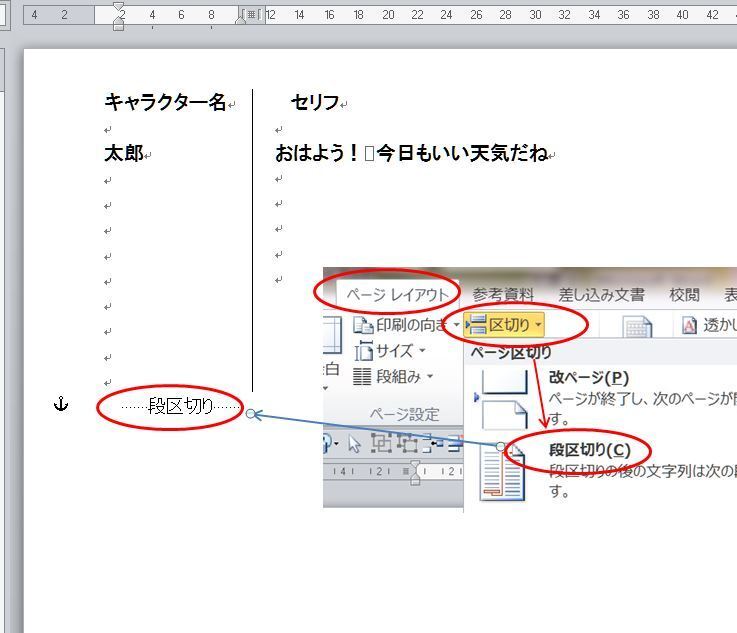Open the 印刷の向き orientation dropdown
737x633 pixels.
click(x=407, y=325)
